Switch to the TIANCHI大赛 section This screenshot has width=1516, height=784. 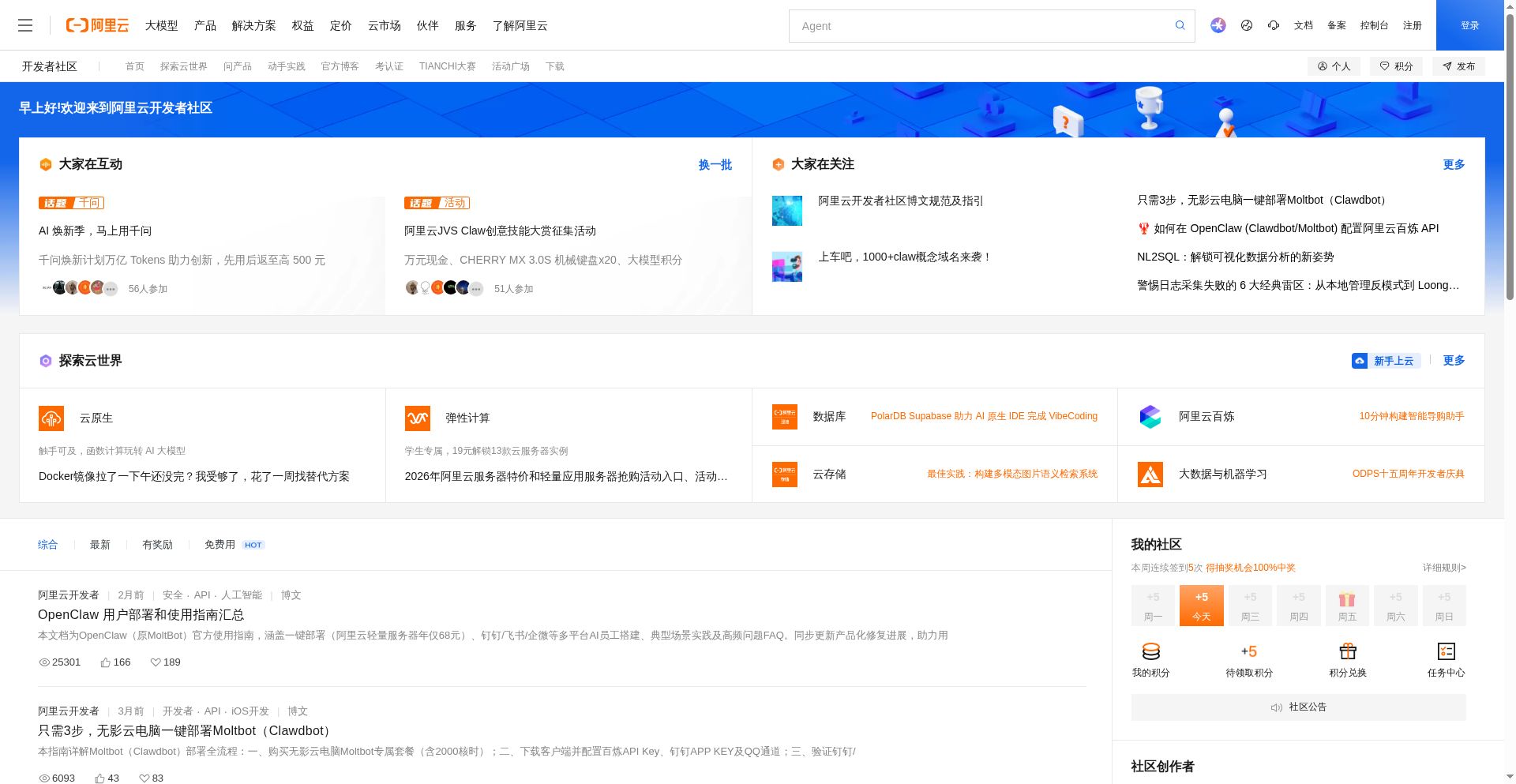tap(448, 66)
